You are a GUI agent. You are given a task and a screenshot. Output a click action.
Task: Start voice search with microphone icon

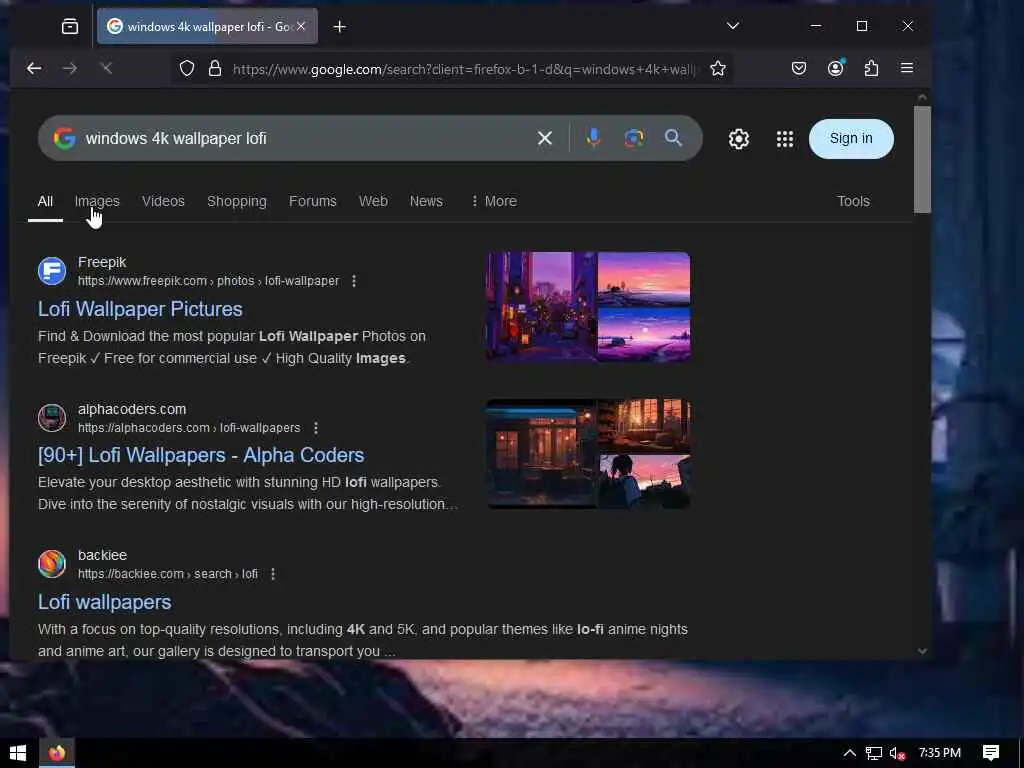click(x=593, y=138)
